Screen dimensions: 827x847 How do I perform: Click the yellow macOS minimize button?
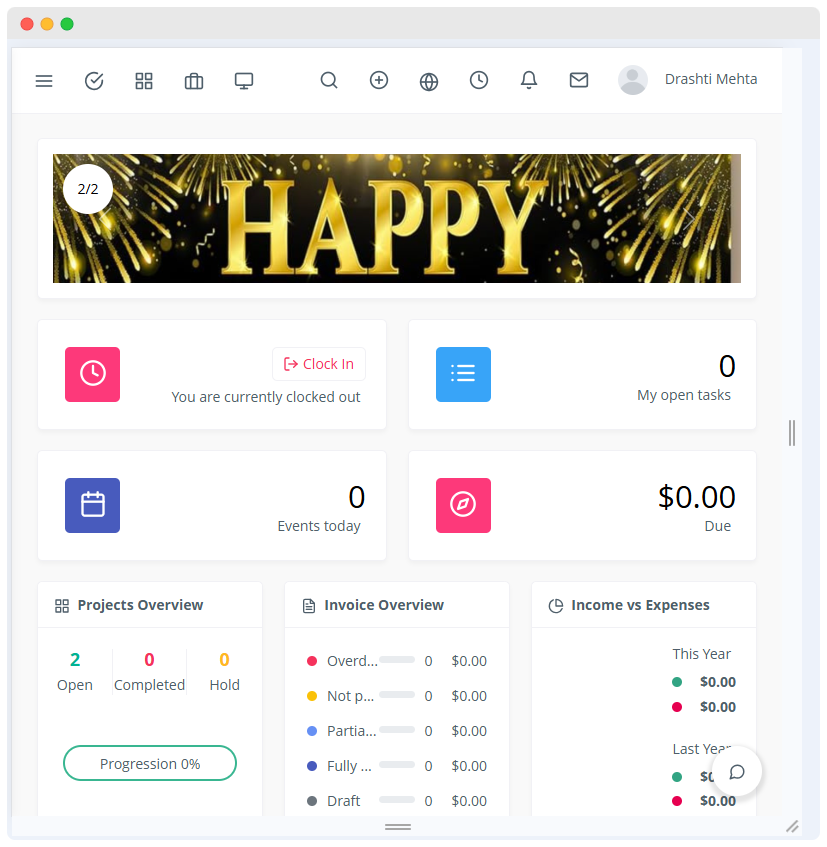(47, 24)
